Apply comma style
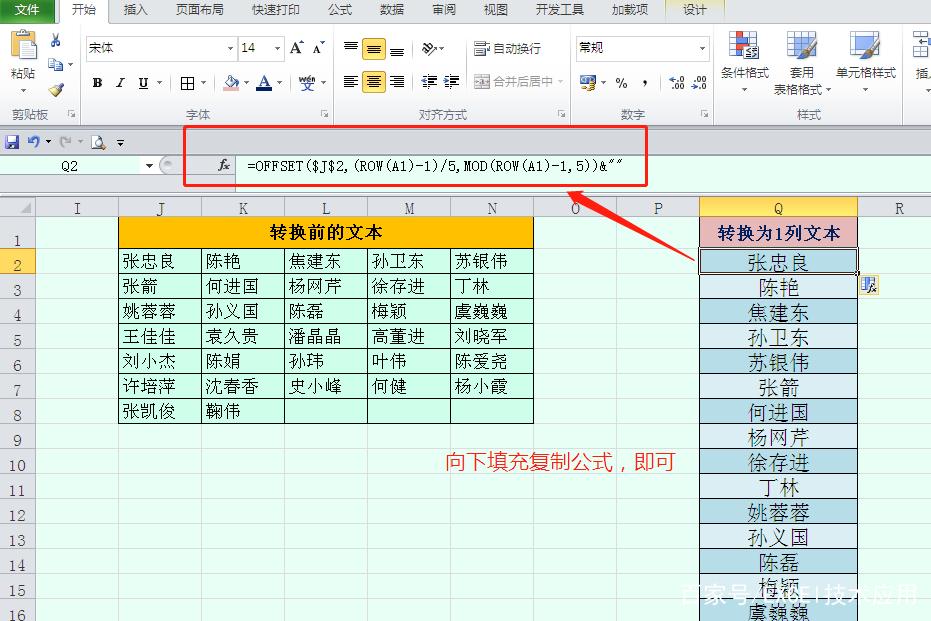Image resolution: width=931 pixels, height=621 pixels. pyautogui.click(x=645, y=83)
